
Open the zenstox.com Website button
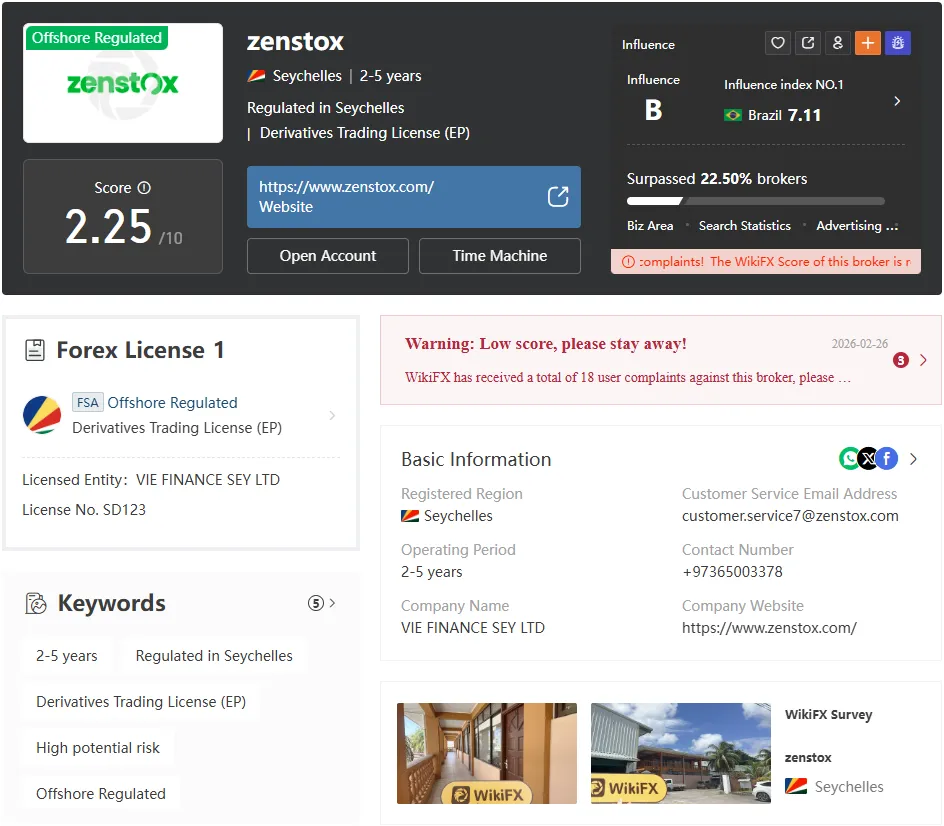(x=414, y=197)
